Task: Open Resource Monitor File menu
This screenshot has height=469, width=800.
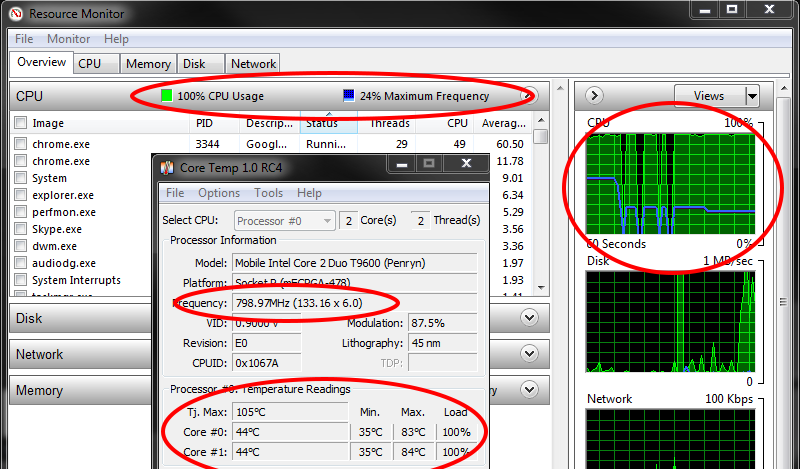Action: (x=24, y=39)
